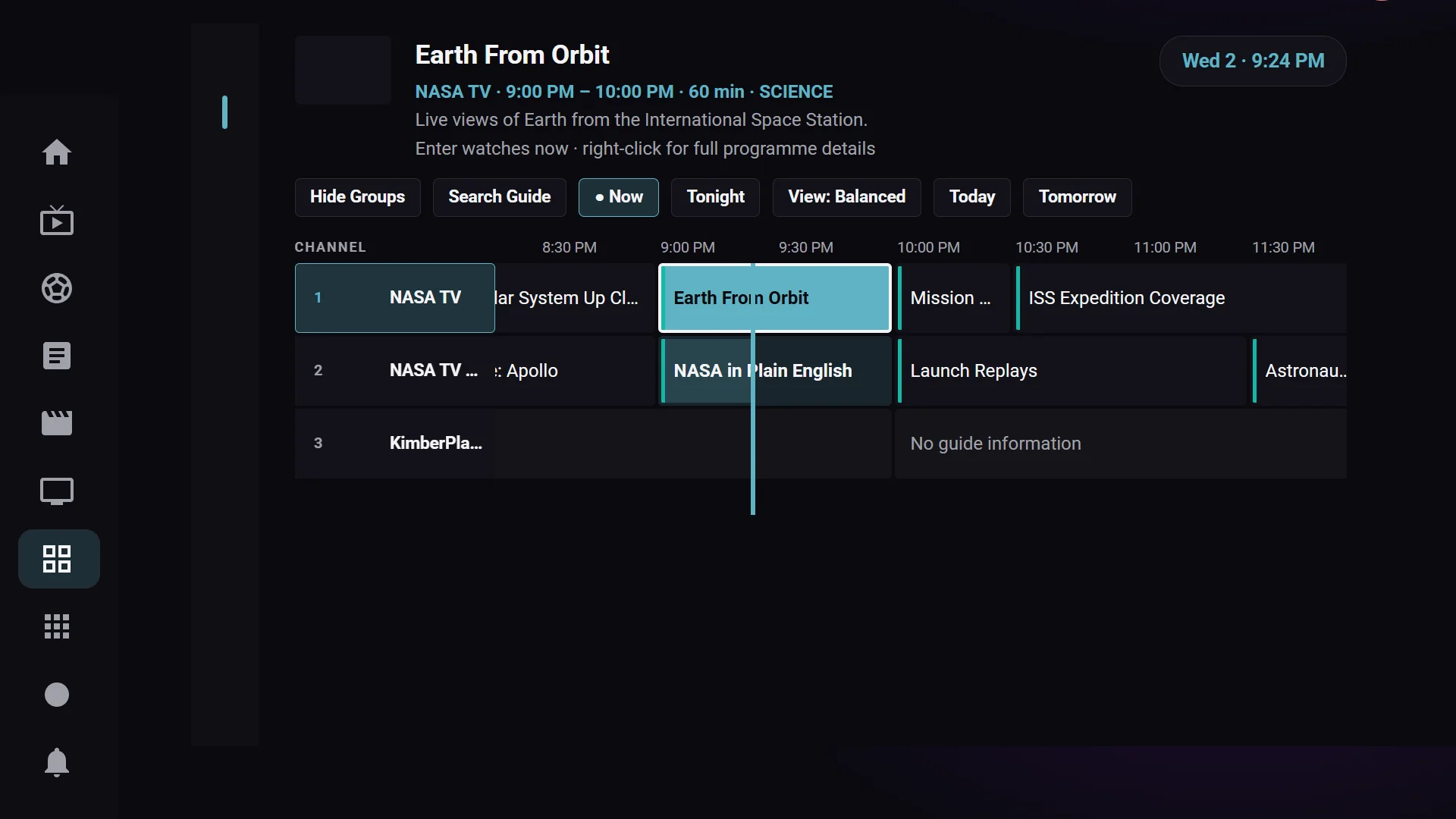Select channel 3 KimberPla... row

pyautogui.click(x=394, y=444)
